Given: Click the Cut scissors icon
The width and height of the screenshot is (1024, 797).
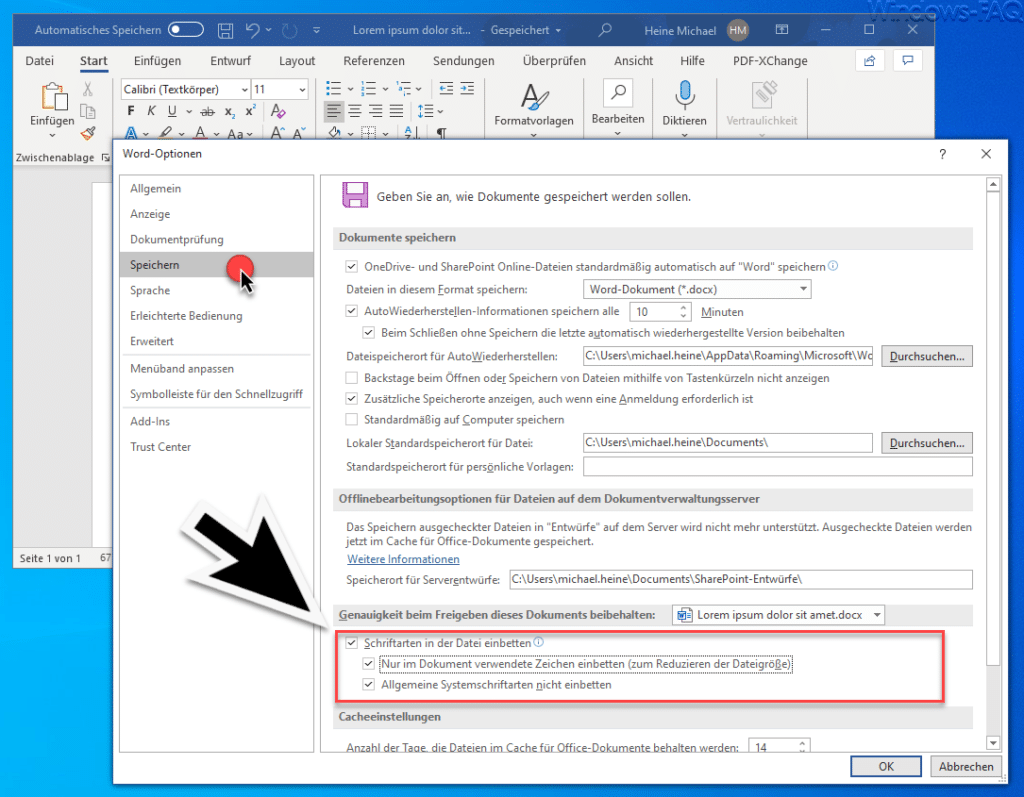Looking at the screenshot, I should [88, 89].
